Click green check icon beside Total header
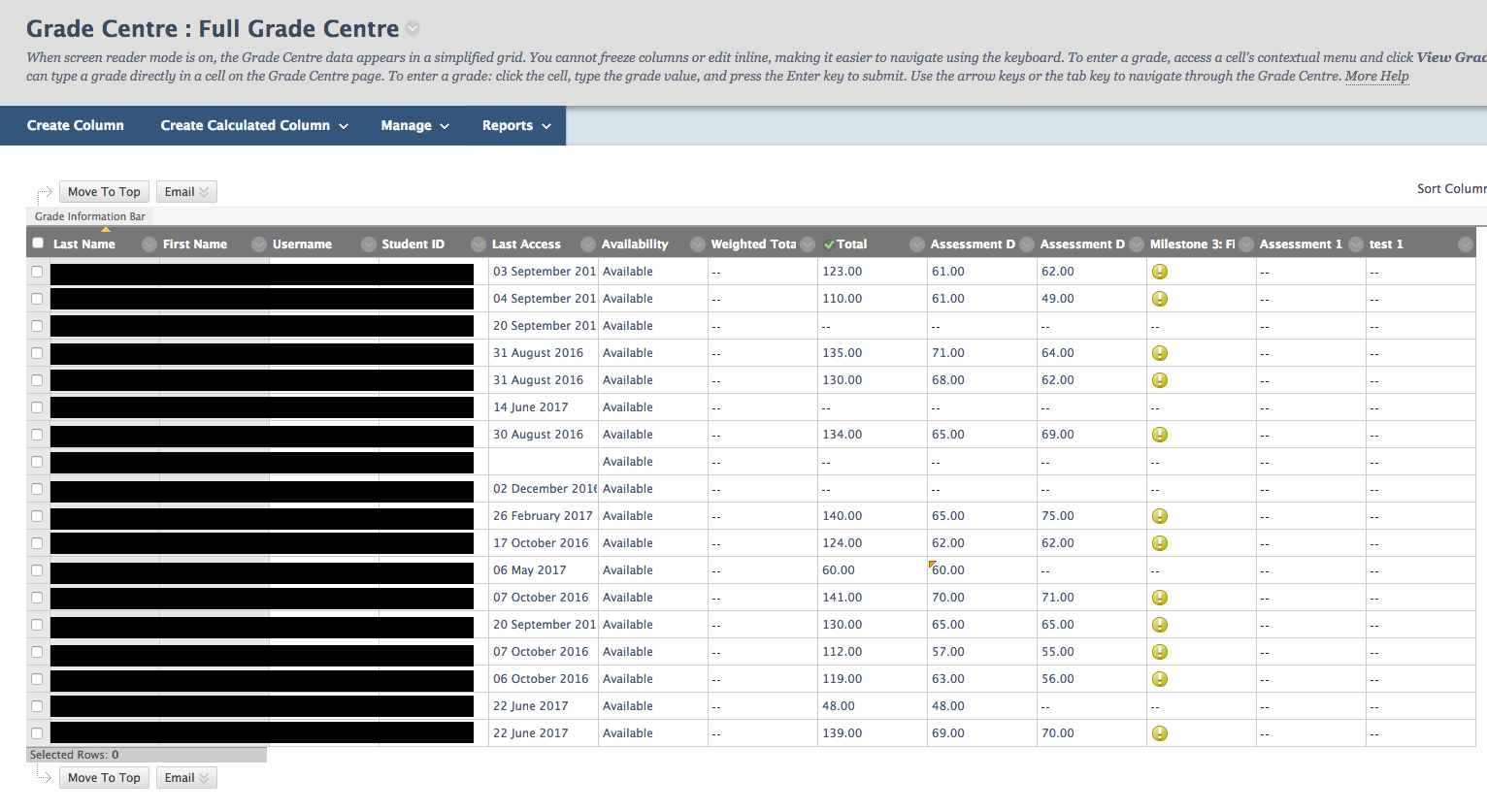 (829, 244)
